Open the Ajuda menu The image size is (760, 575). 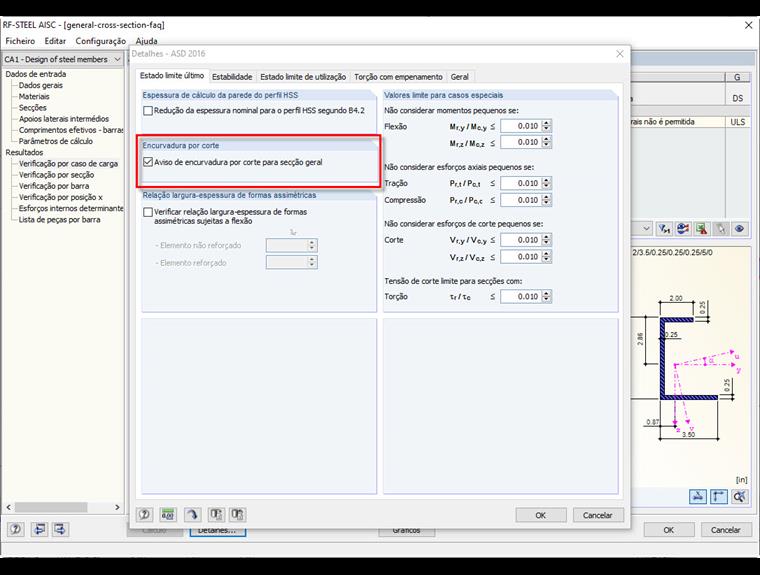pyautogui.click(x=146, y=41)
